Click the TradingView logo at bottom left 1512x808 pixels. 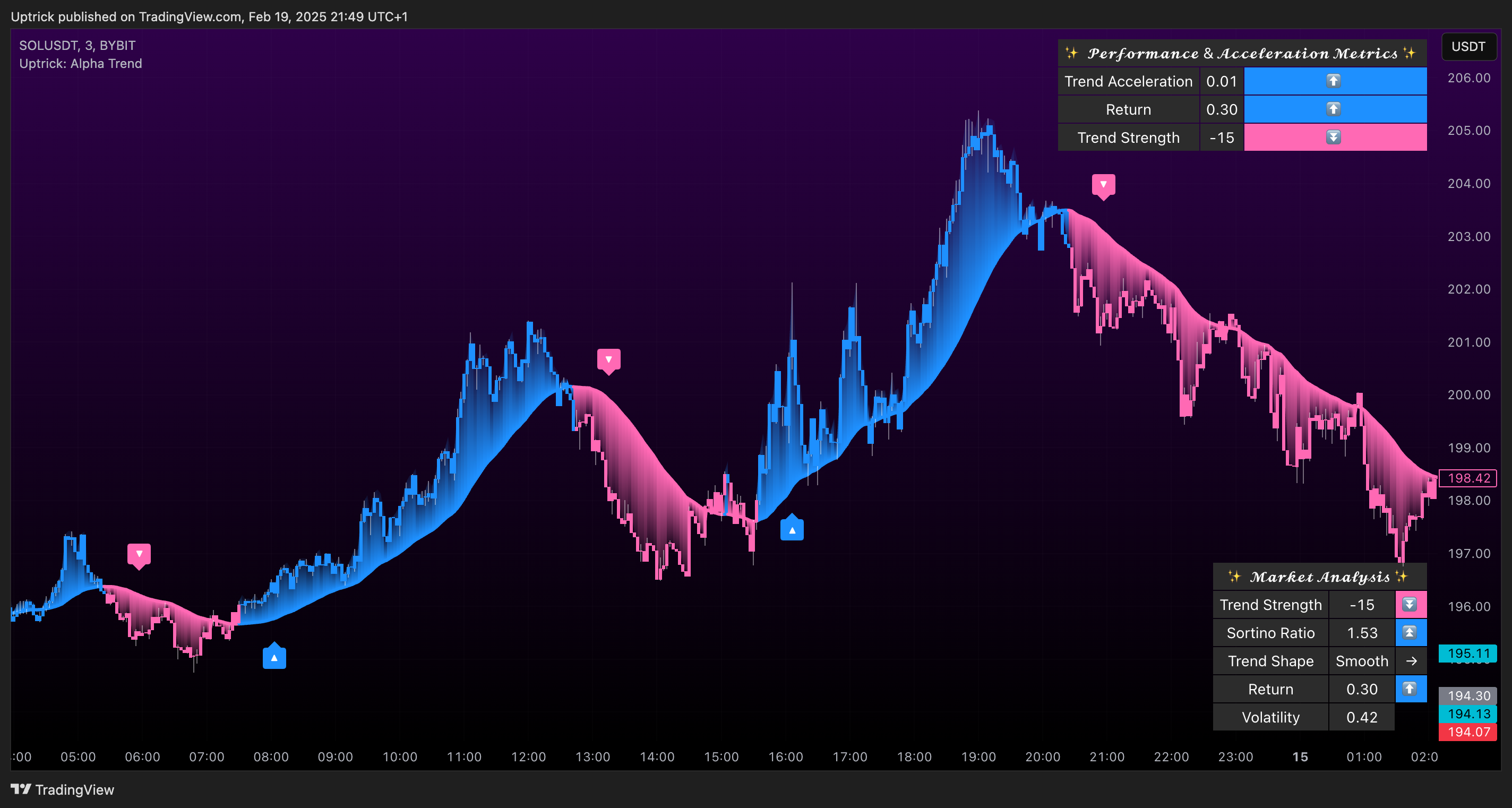tap(63, 790)
